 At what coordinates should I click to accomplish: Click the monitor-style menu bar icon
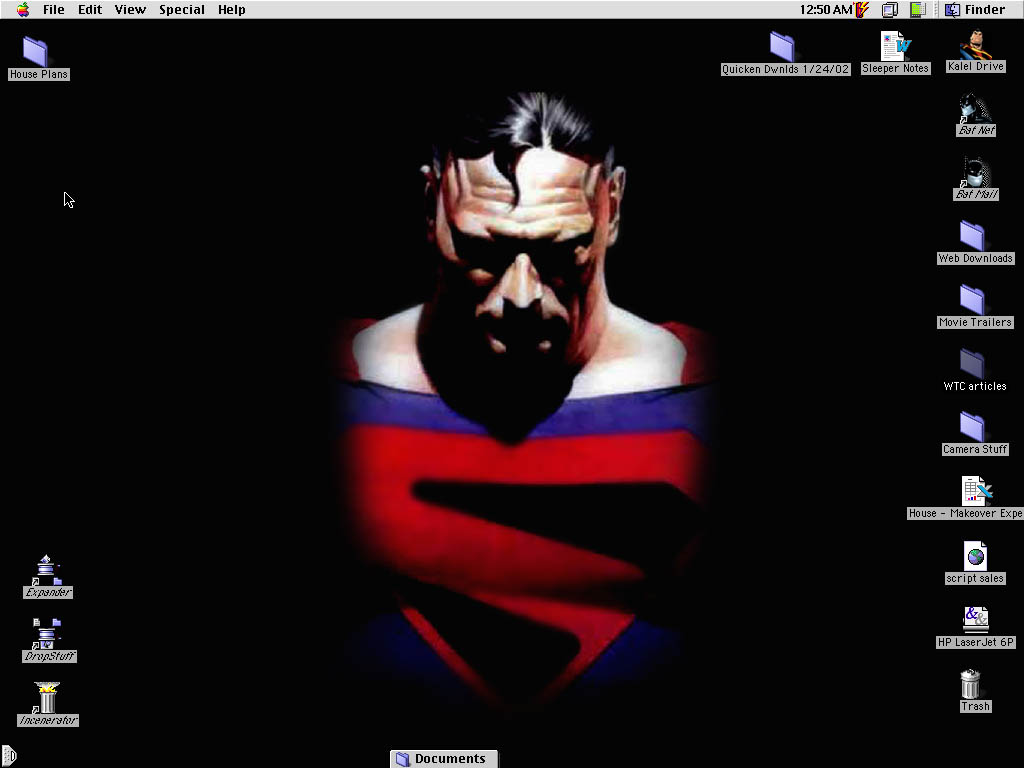tap(889, 10)
